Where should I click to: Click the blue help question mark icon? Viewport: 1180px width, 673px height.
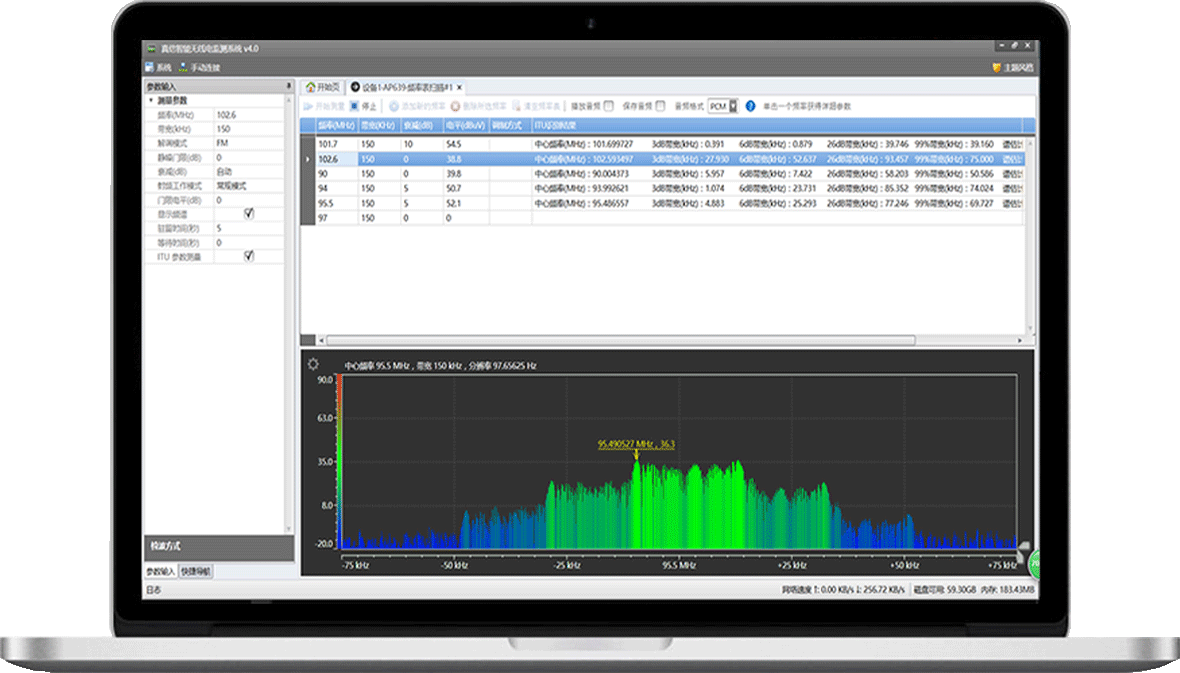click(750, 106)
